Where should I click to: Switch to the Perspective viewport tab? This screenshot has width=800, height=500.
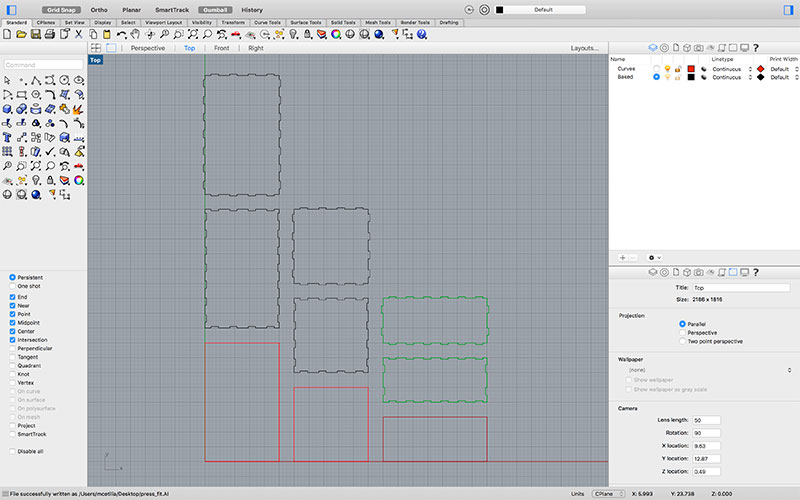coord(148,48)
